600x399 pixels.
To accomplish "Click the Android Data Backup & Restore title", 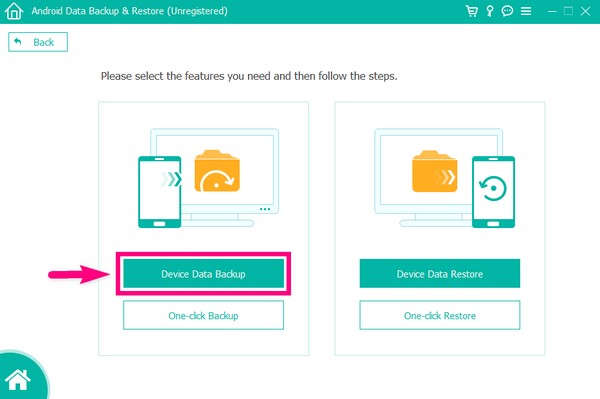I will point(129,11).
